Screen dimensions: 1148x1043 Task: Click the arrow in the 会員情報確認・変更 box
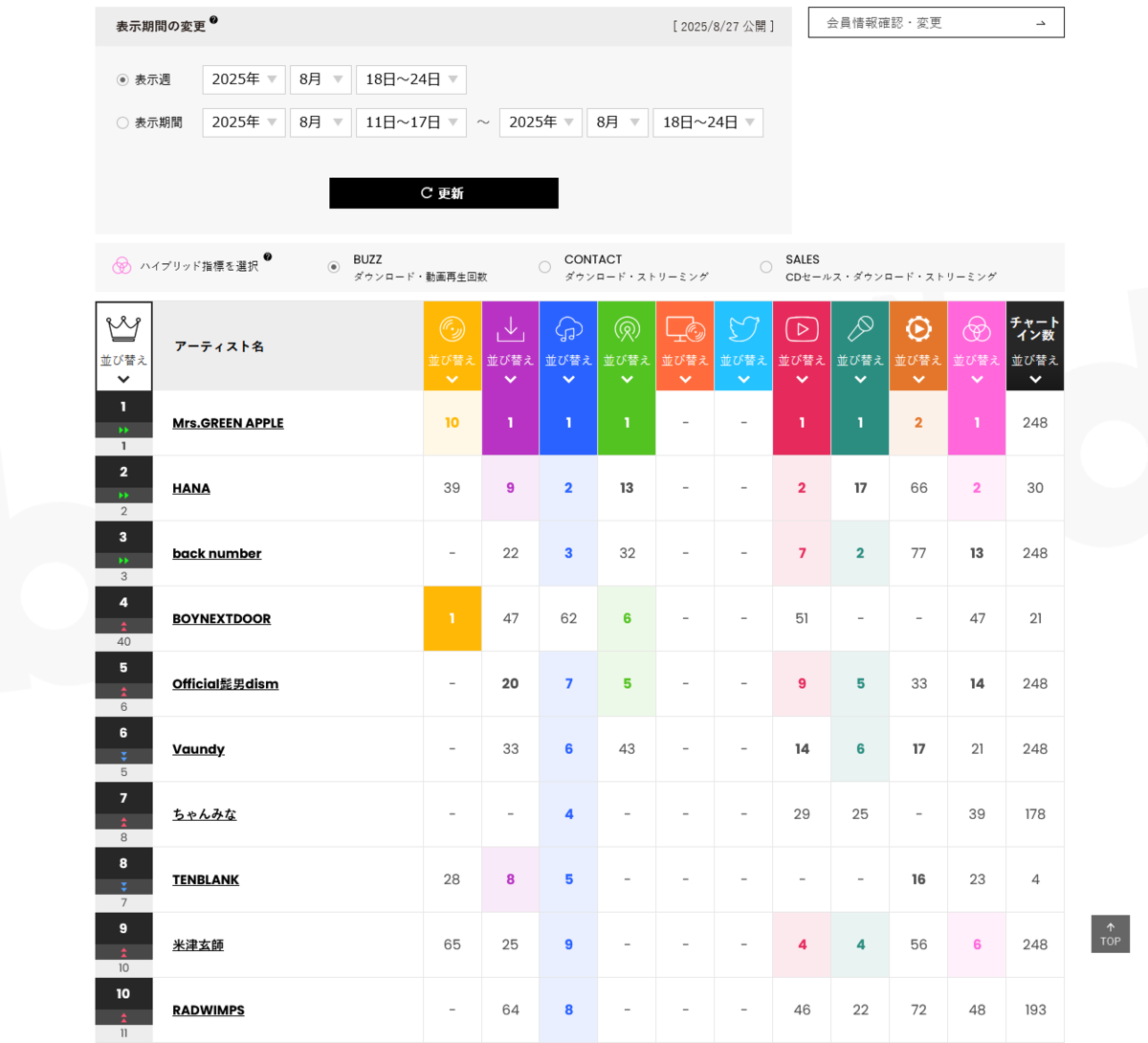(x=1041, y=23)
